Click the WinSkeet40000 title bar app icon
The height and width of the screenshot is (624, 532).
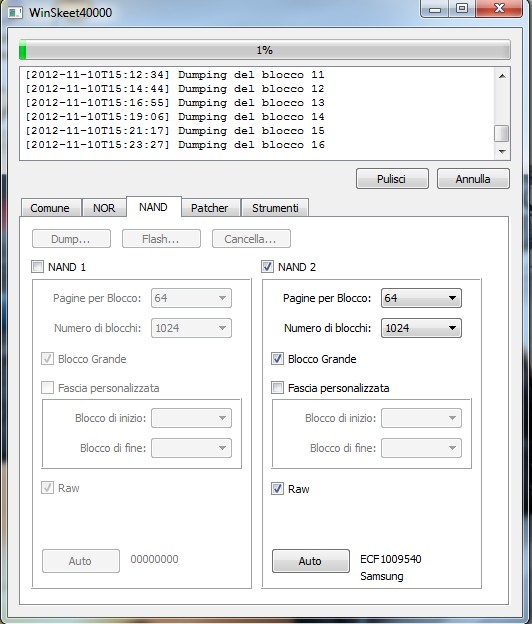[x=15, y=12]
